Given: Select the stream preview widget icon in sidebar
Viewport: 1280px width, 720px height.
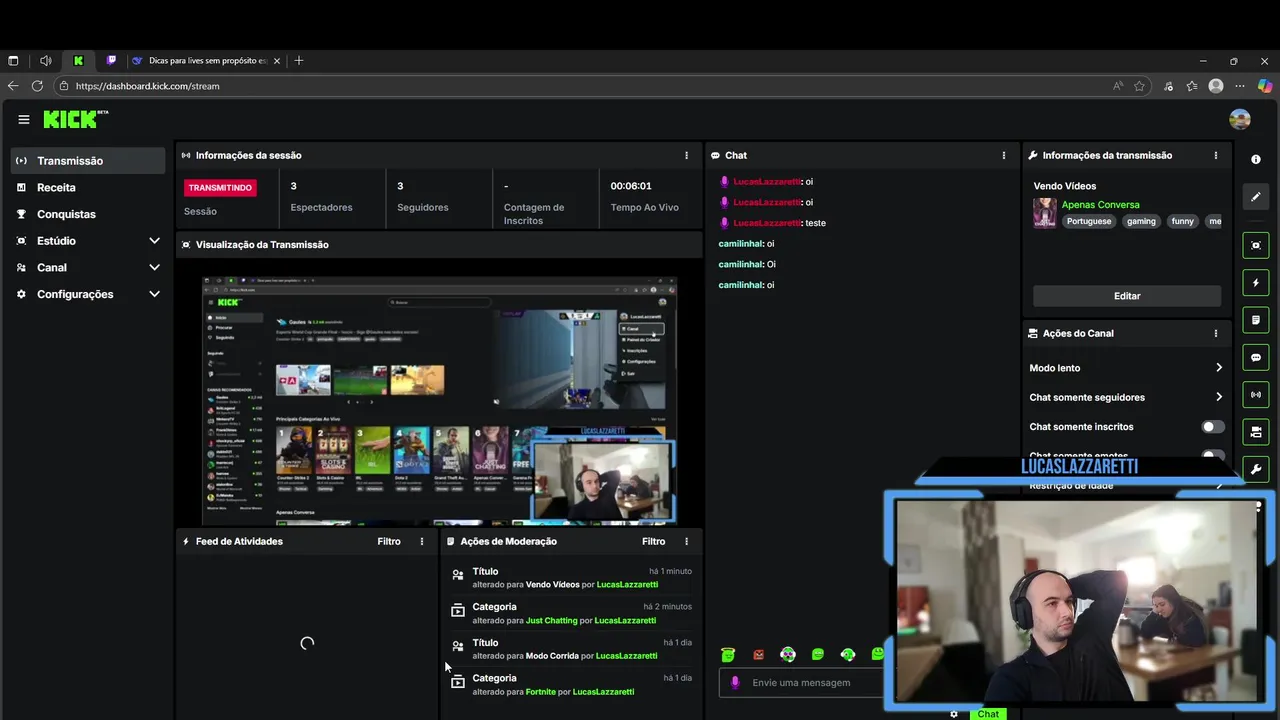Looking at the screenshot, I should point(1256,245).
